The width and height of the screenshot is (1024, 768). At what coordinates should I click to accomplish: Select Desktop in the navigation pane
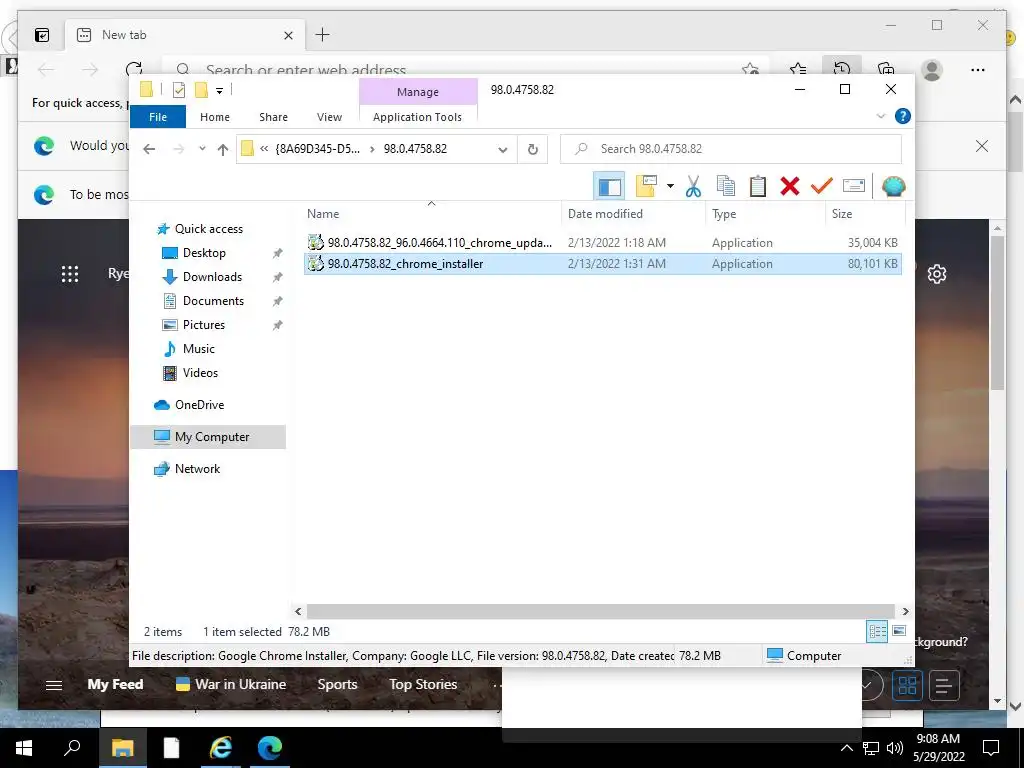pyautogui.click(x=204, y=253)
